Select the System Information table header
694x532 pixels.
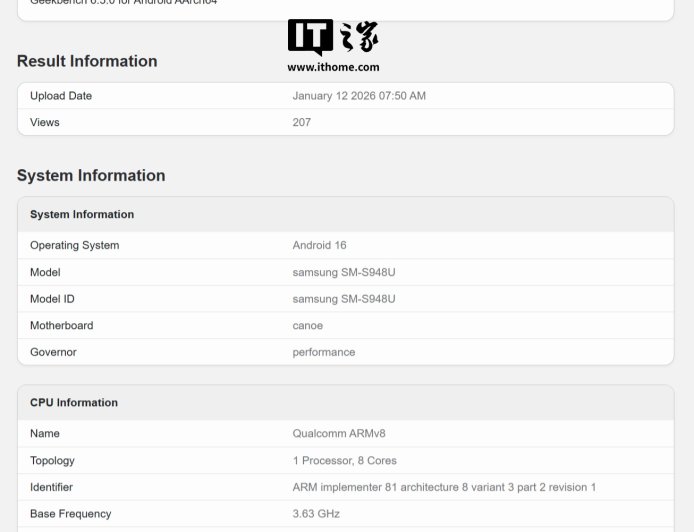pos(82,214)
